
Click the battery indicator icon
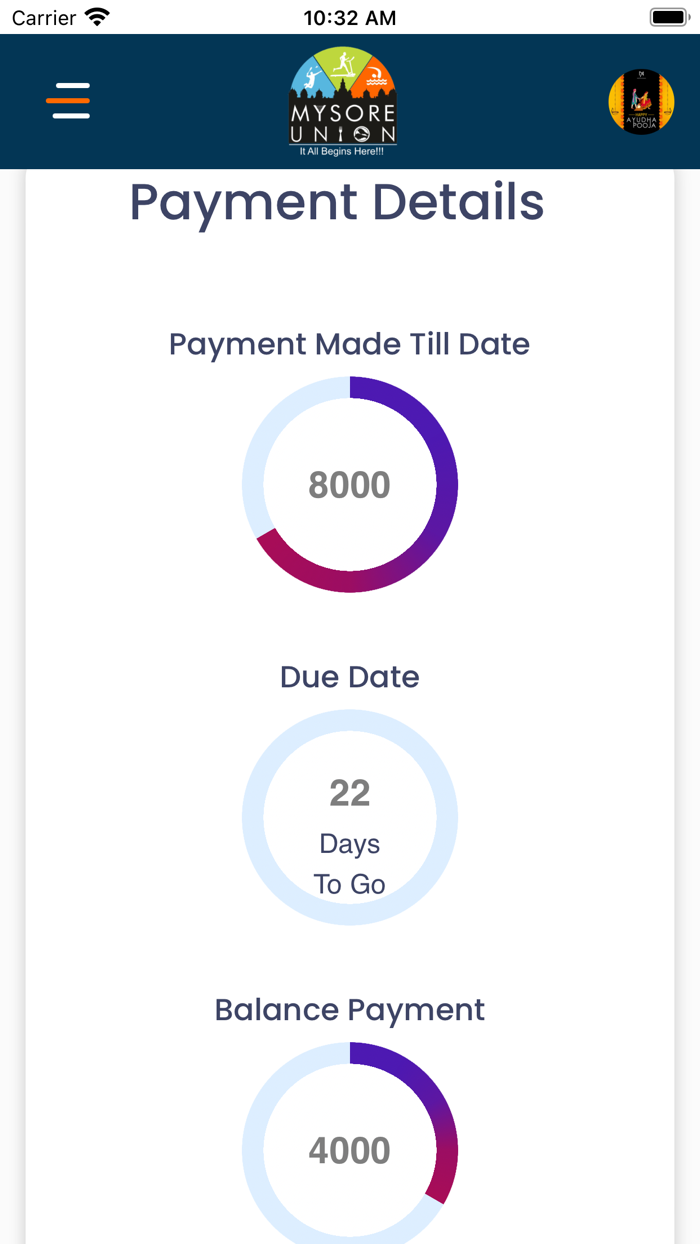coord(667,17)
